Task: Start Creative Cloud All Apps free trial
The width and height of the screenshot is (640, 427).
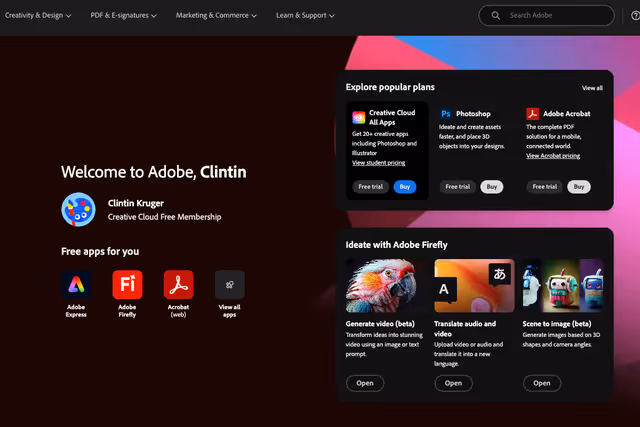Action: coord(371,187)
